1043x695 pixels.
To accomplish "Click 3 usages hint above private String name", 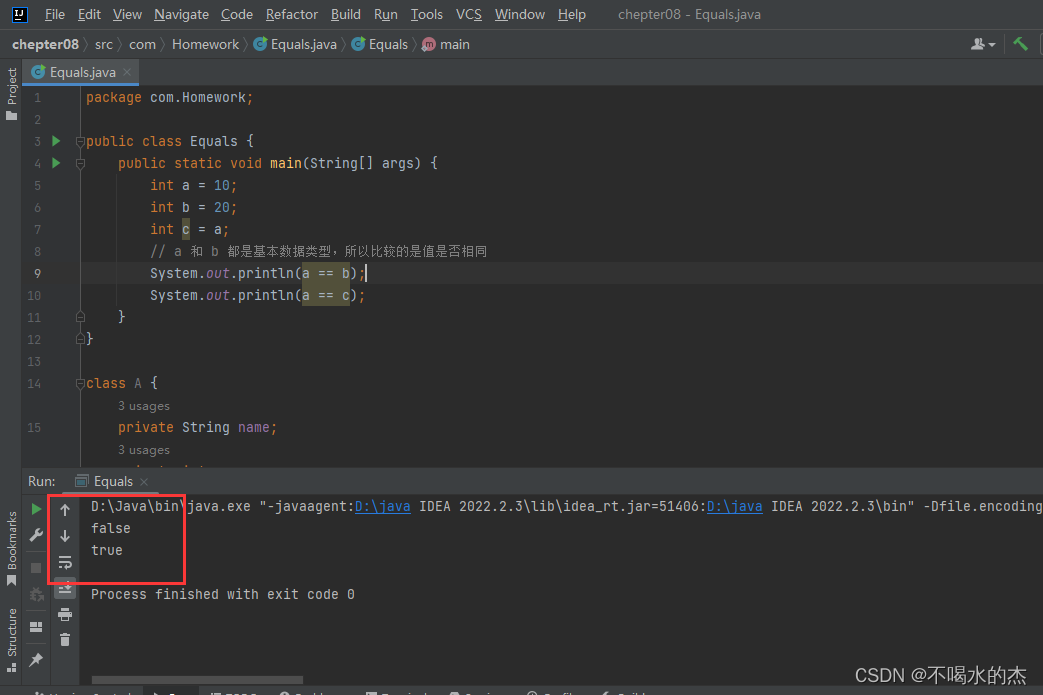I will (x=144, y=406).
